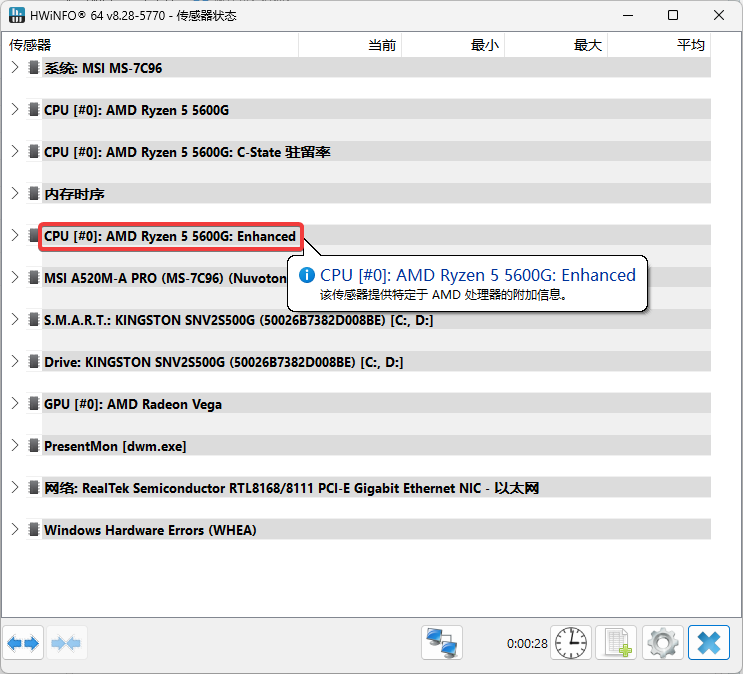The height and width of the screenshot is (674, 743).
Task: Click the tooltip text 该传感器提供特定于 AMD 处理器的附加信息
Action: click(x=444, y=295)
